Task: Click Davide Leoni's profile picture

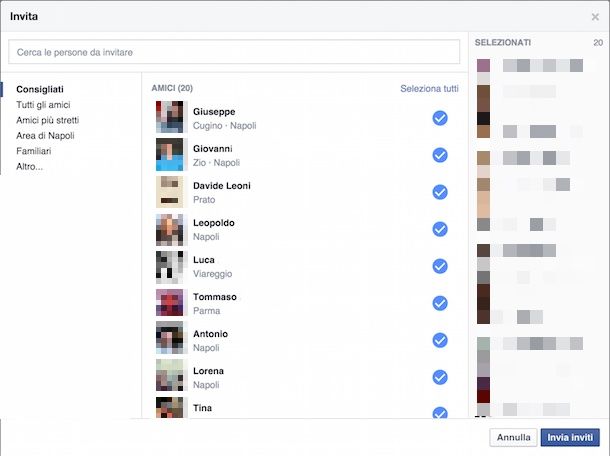Action: click(x=170, y=191)
